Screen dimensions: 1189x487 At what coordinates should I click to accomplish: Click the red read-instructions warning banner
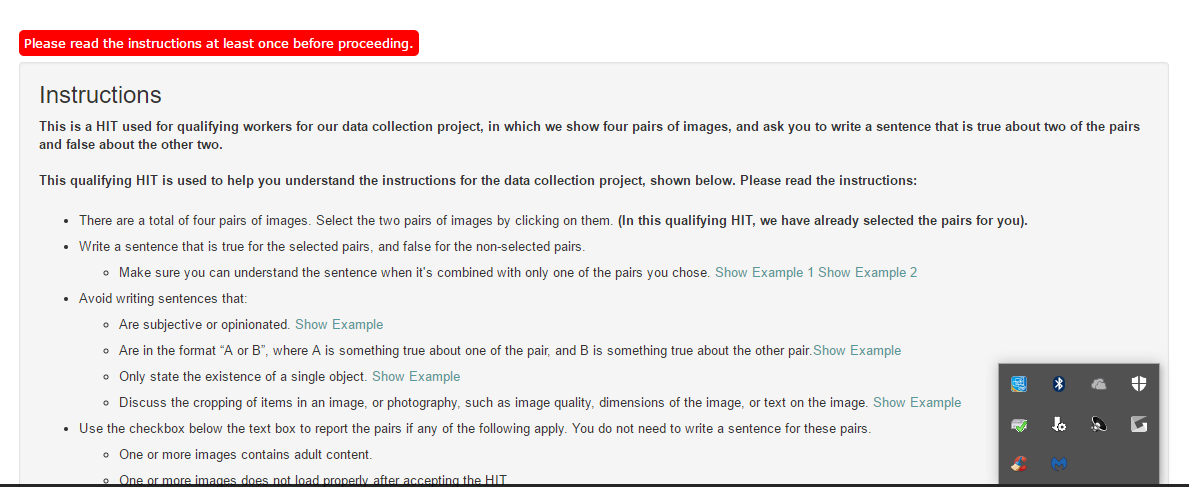218,43
